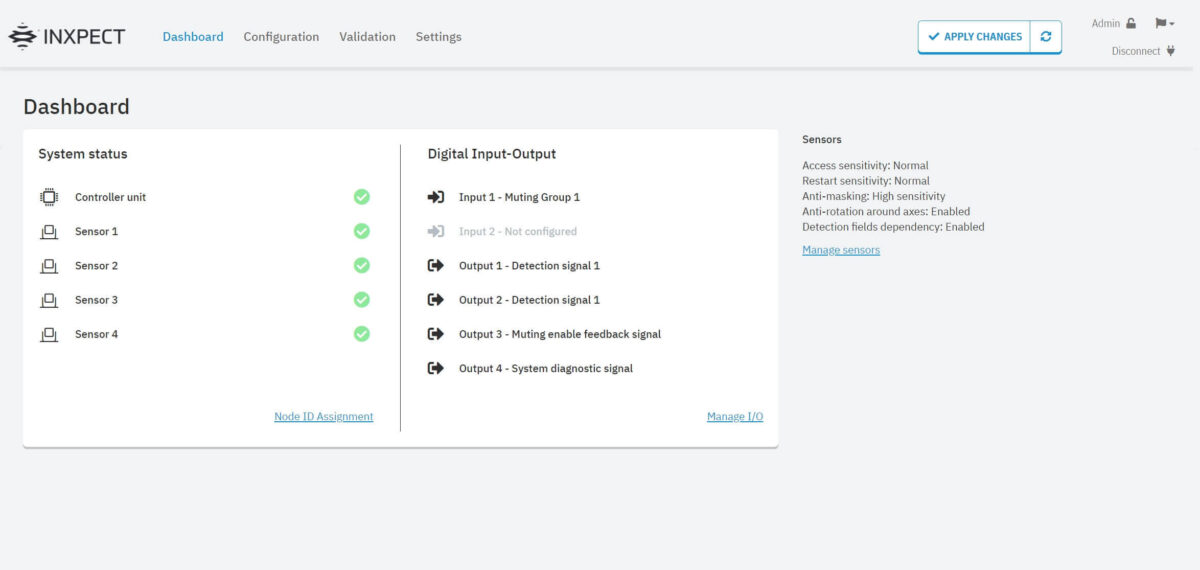Click the green checkmark for Controller unit
Viewport: 1200px width, 570px height.
point(362,197)
